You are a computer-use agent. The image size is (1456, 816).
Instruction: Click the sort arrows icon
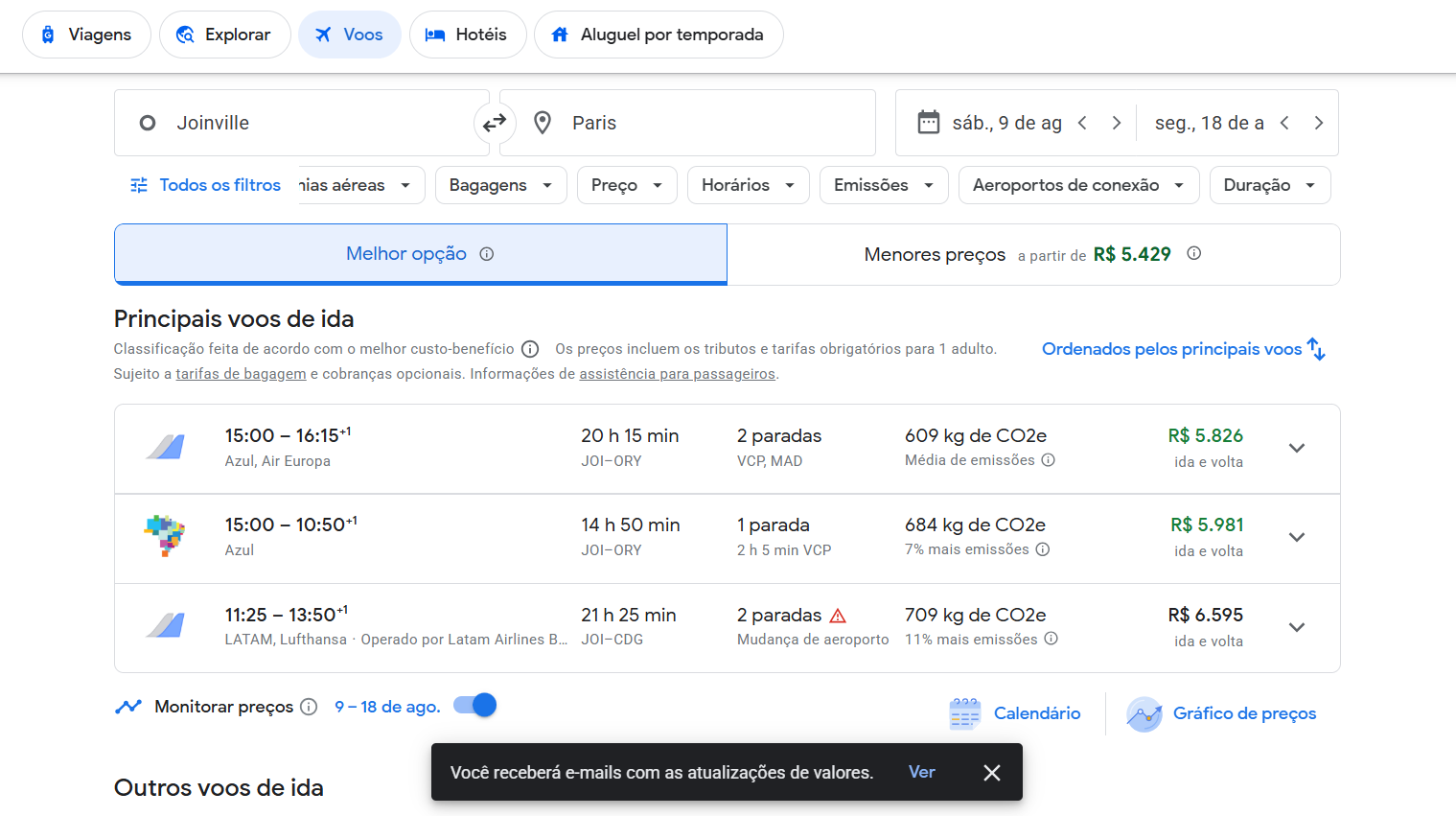(1316, 349)
